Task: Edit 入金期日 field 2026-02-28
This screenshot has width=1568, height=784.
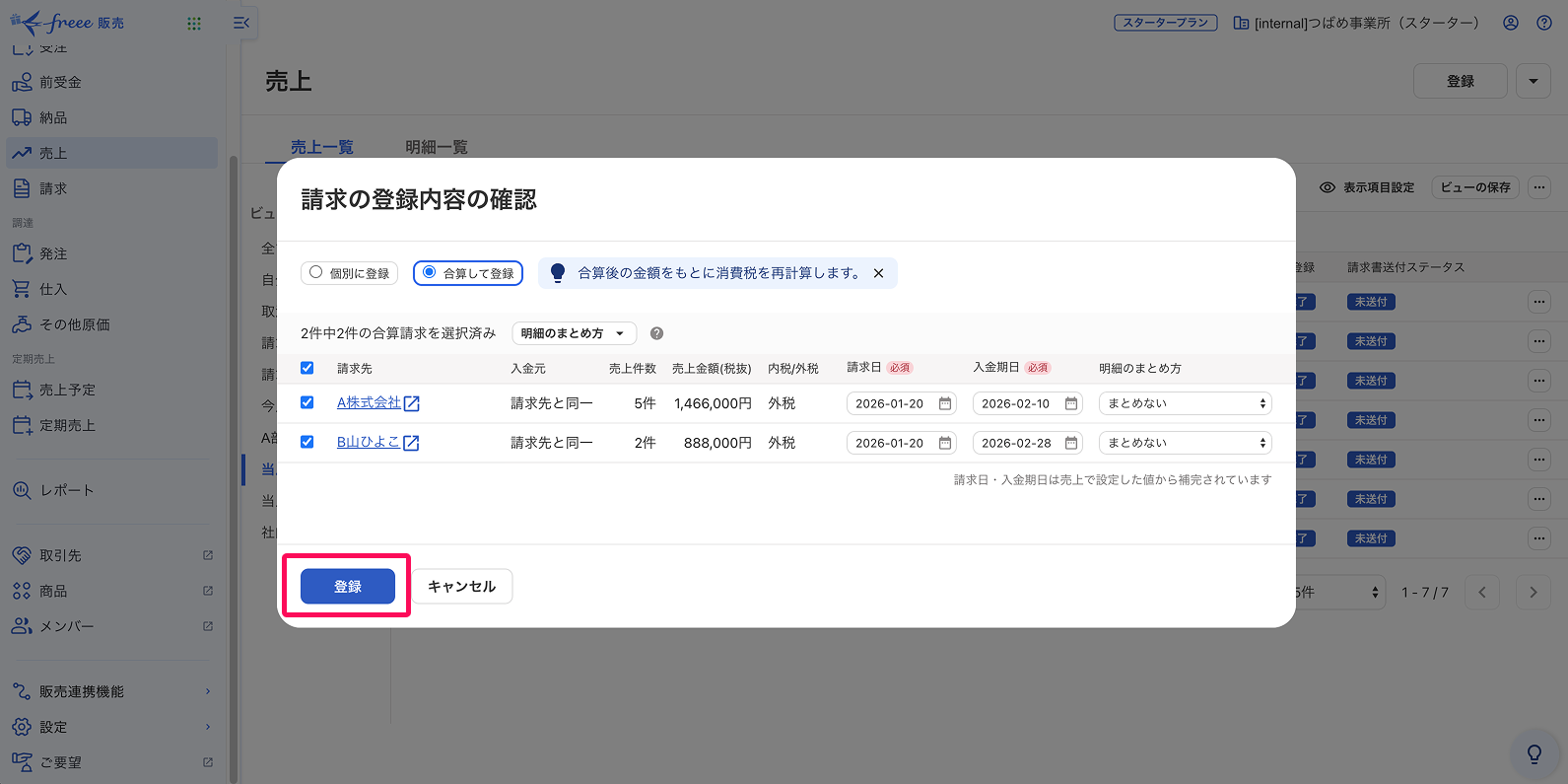Action: pyautogui.click(x=1028, y=443)
